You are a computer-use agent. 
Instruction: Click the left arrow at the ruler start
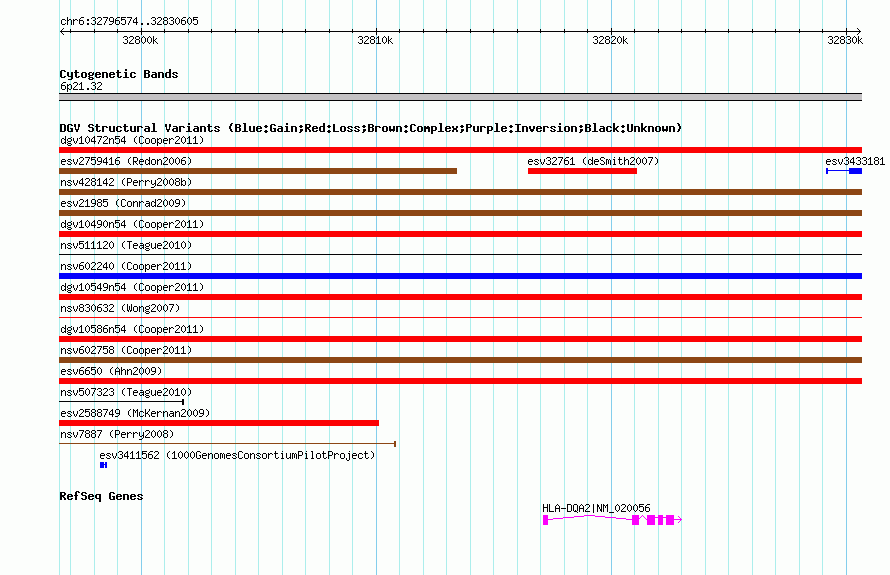[x=64, y=31]
